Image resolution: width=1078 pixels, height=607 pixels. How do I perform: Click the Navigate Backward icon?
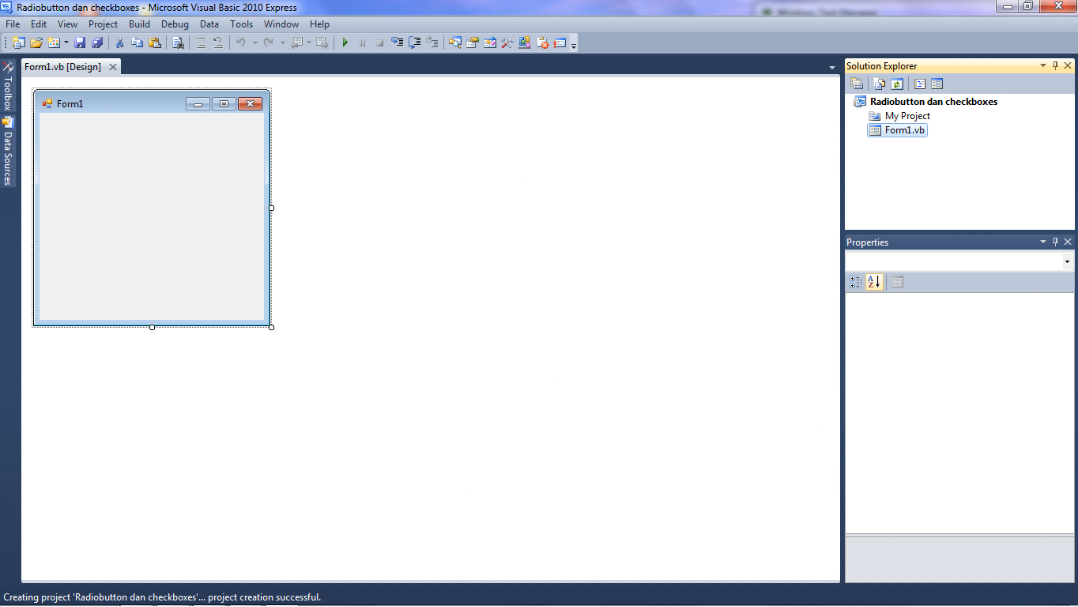click(x=297, y=43)
